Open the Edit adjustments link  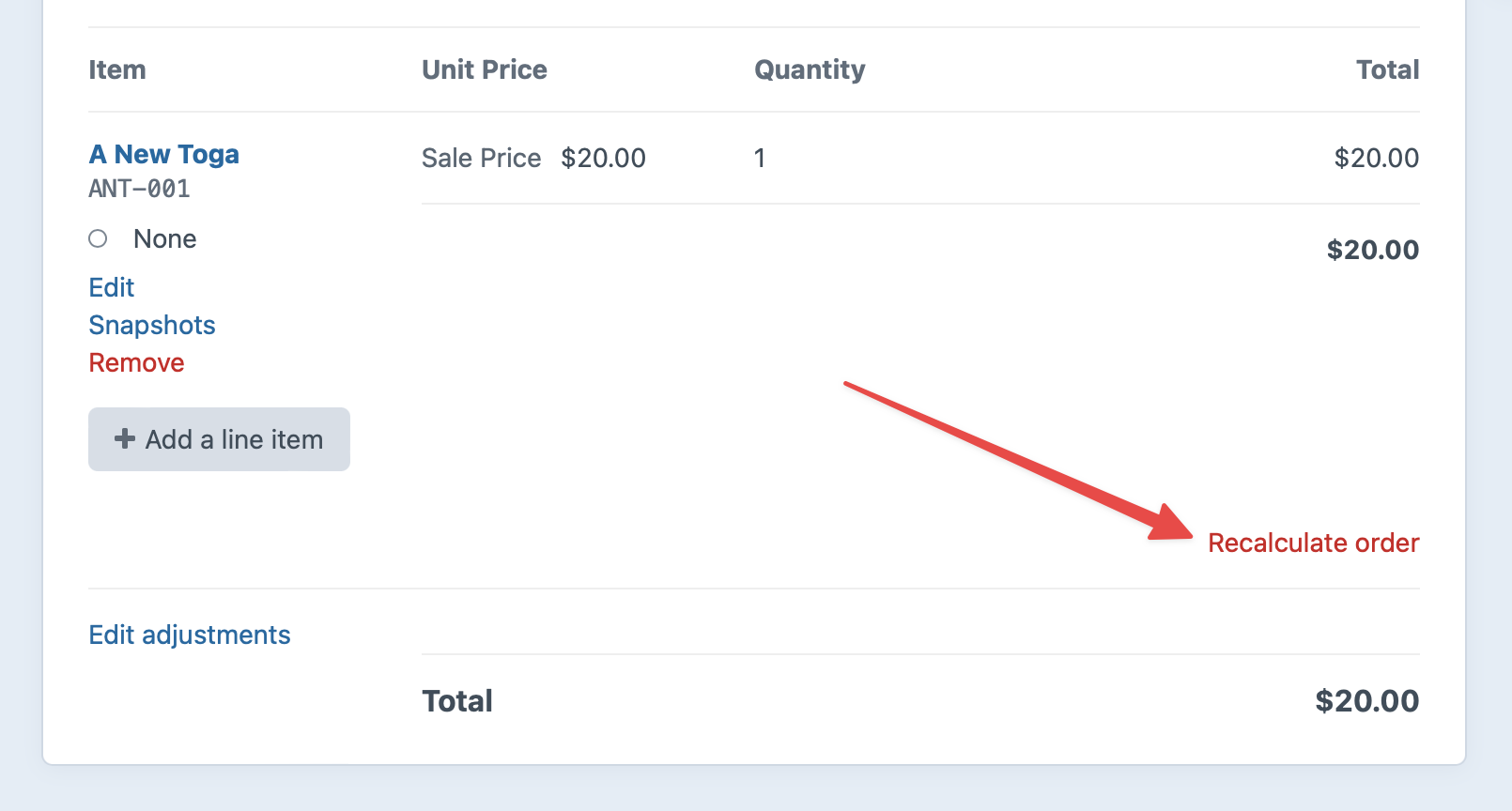point(190,635)
